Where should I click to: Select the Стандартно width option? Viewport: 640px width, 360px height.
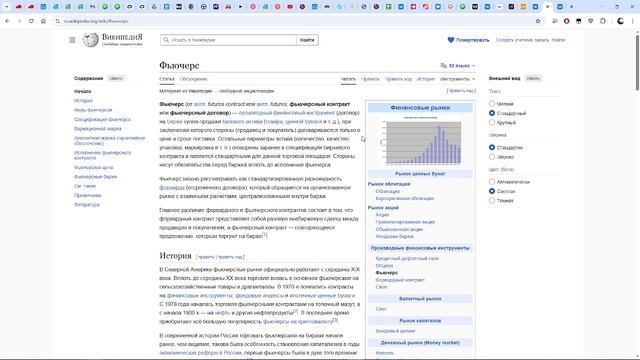click(492, 147)
